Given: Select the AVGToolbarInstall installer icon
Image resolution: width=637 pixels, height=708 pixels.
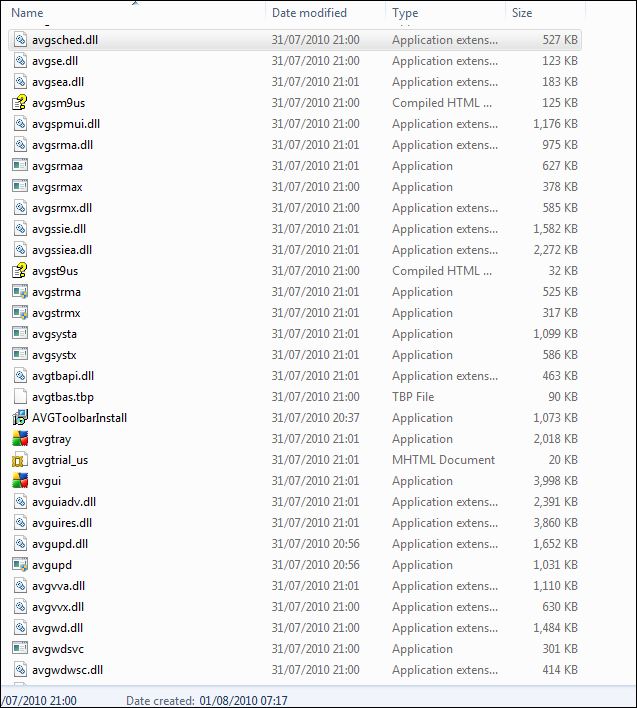Looking at the screenshot, I should click(20, 418).
